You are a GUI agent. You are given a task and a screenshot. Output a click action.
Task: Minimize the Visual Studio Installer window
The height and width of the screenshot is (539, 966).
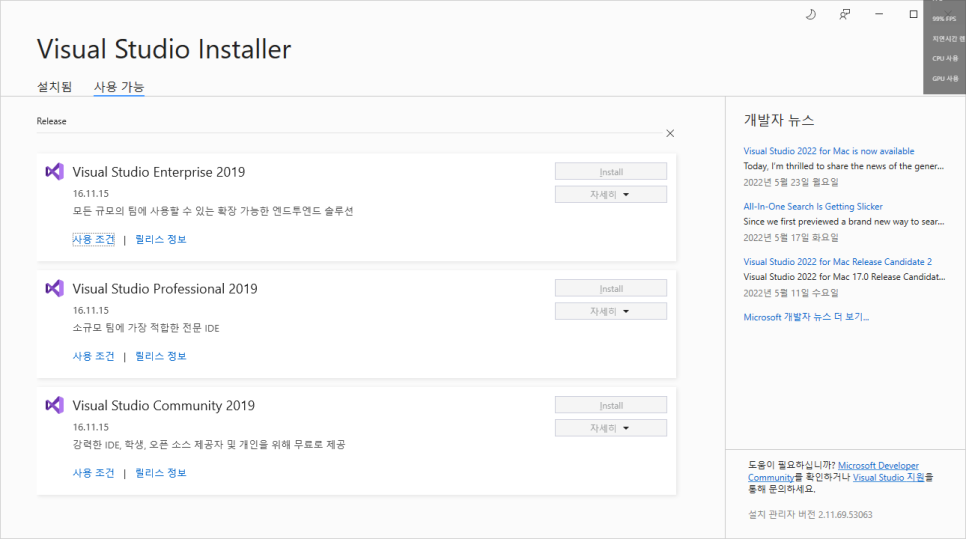pyautogui.click(x=879, y=14)
